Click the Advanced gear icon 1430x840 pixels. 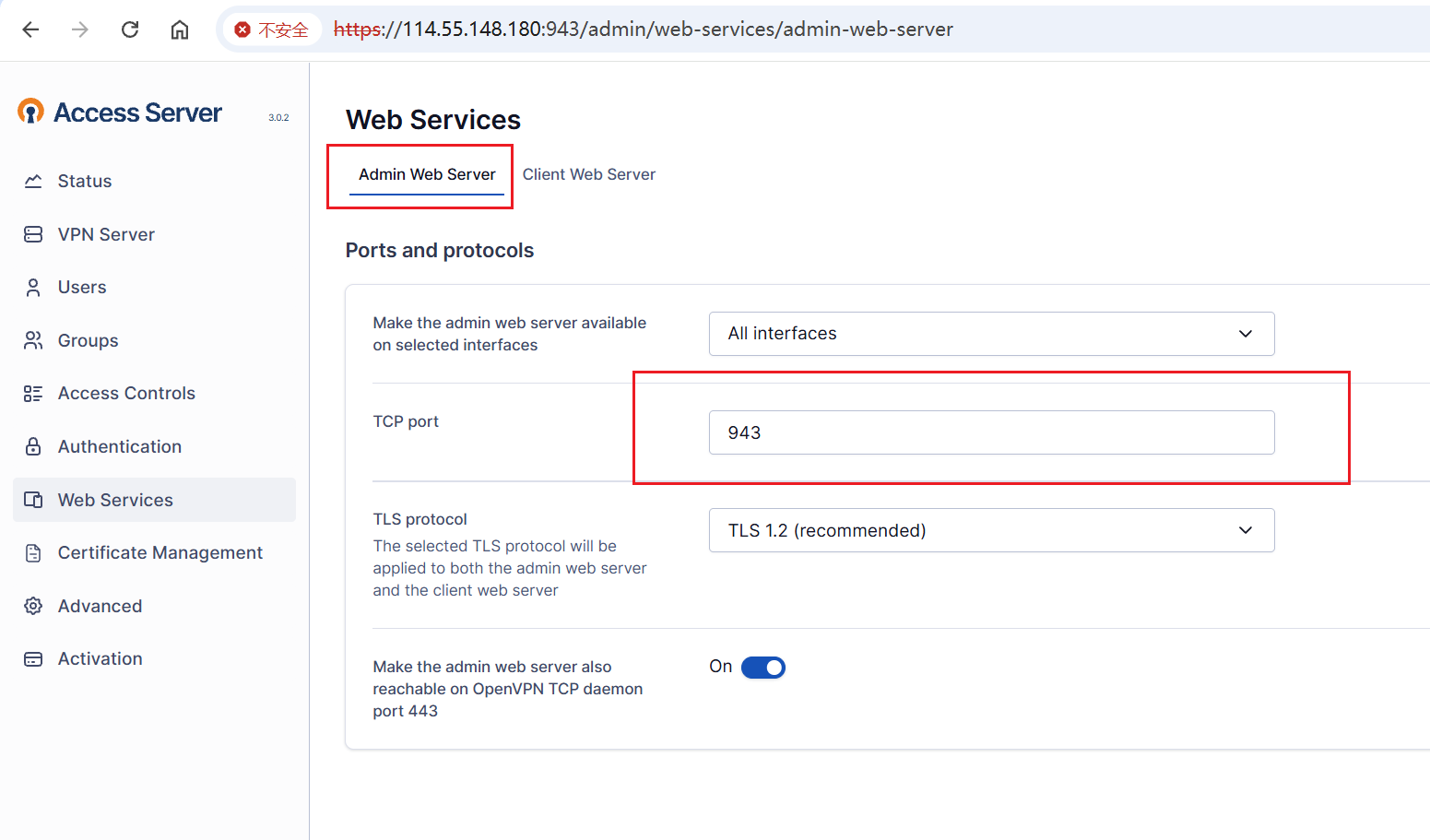(33, 606)
